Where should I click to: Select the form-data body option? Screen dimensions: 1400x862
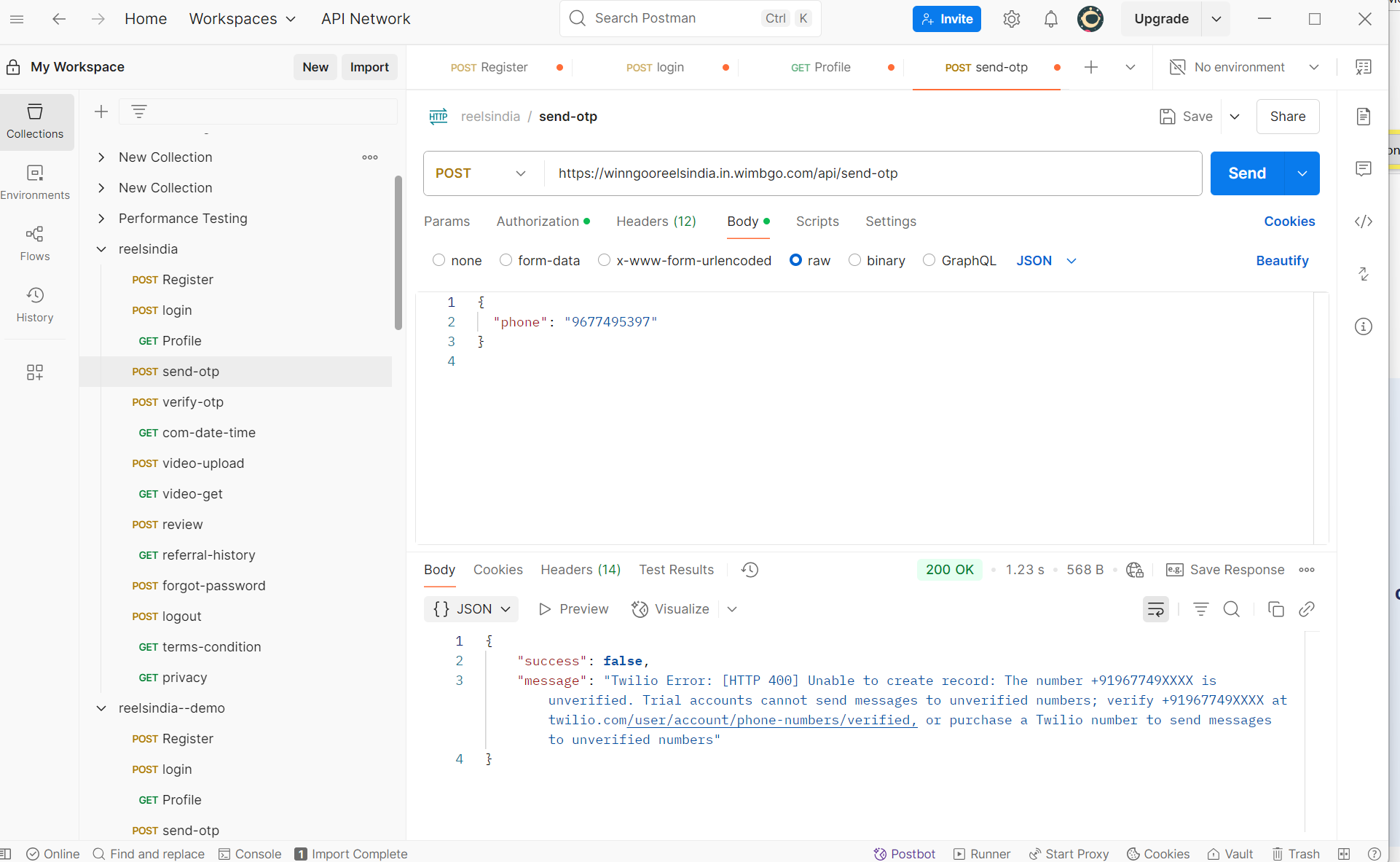point(506,260)
